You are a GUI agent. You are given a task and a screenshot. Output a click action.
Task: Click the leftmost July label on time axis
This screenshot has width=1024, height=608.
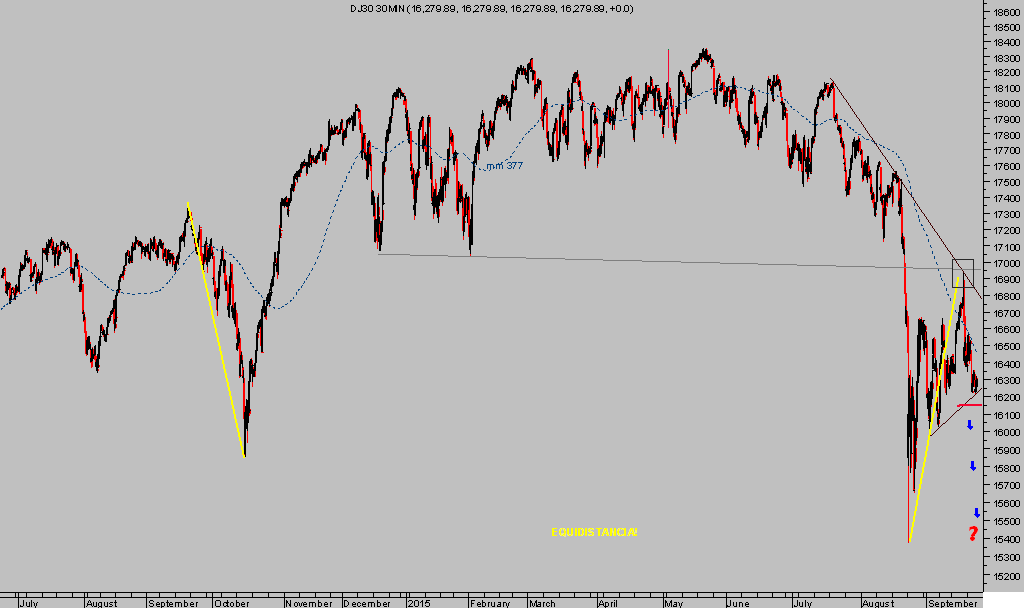pyautogui.click(x=29, y=603)
